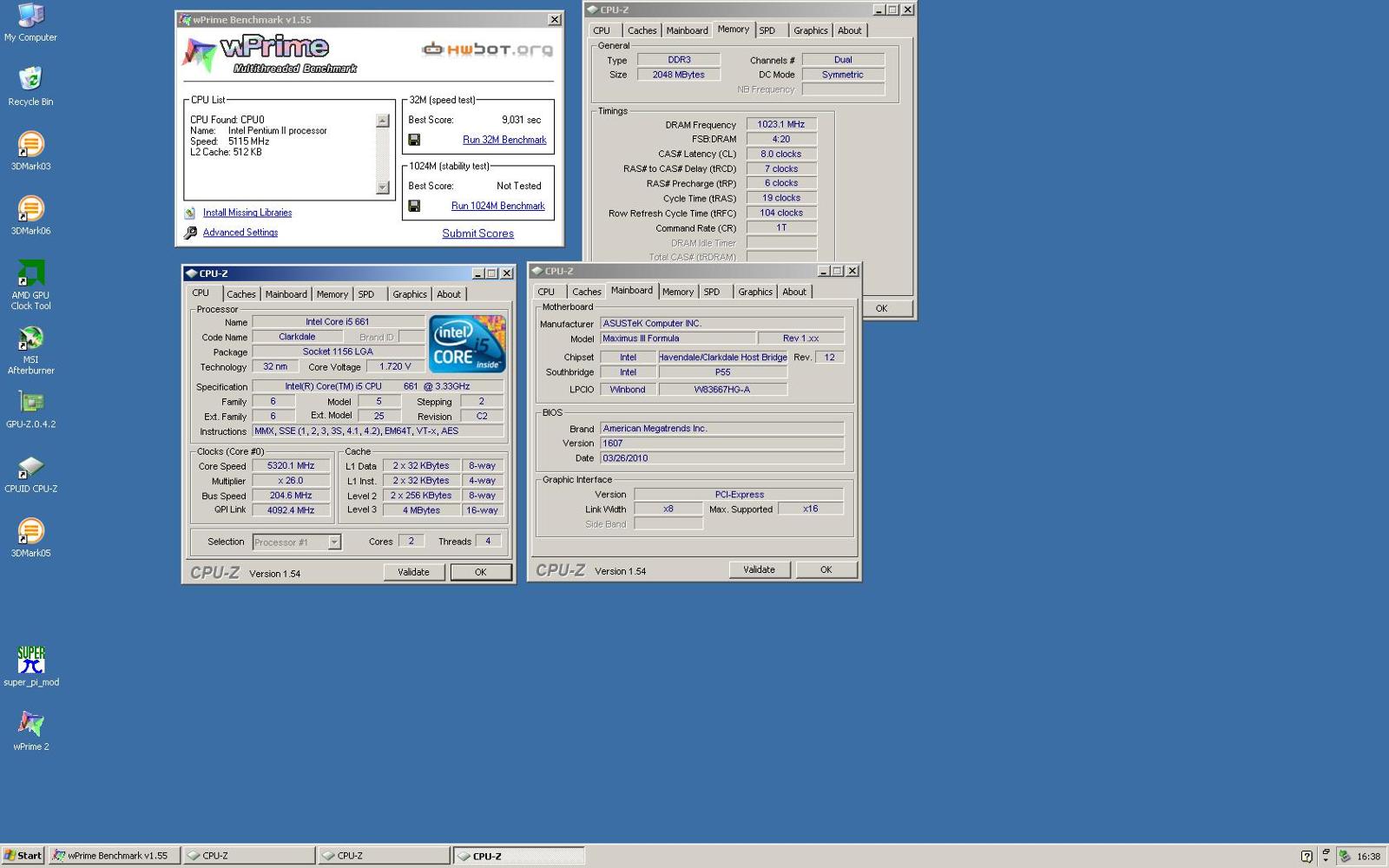Click OK in CPU-Z CPU window
The image size is (1389, 868).
[480, 572]
